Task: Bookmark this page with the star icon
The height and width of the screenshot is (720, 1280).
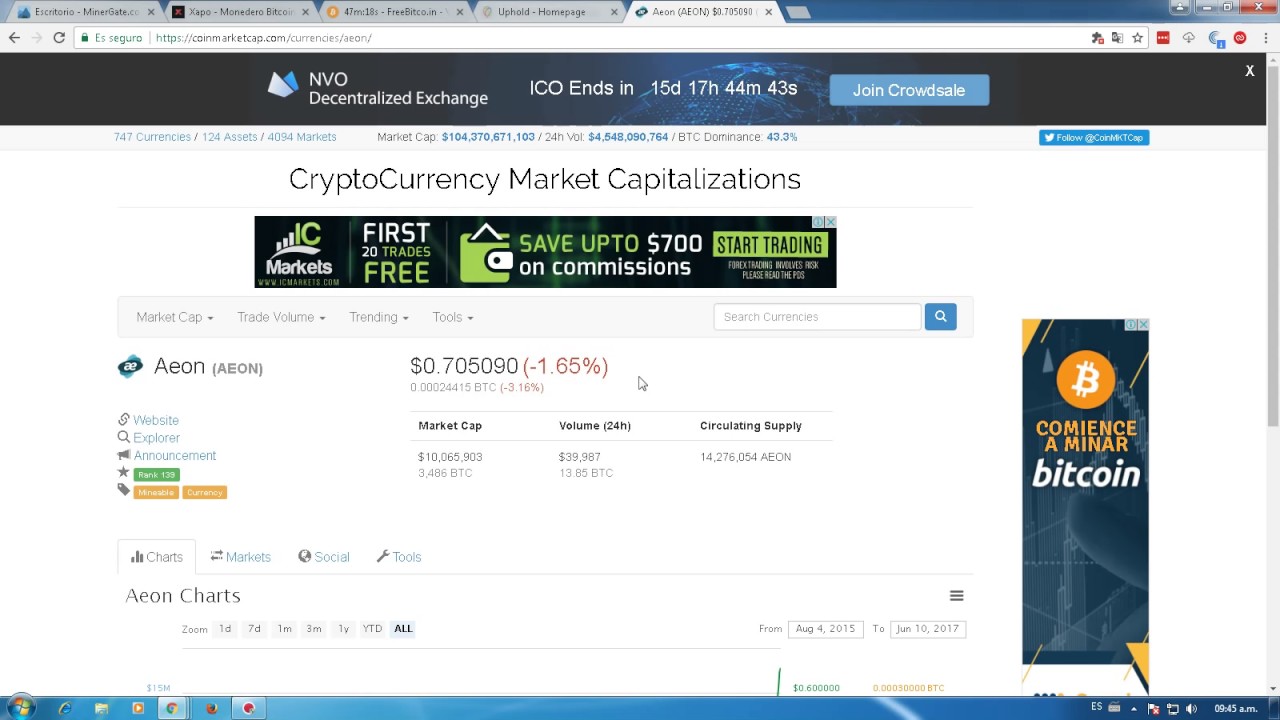Action: (1137, 38)
